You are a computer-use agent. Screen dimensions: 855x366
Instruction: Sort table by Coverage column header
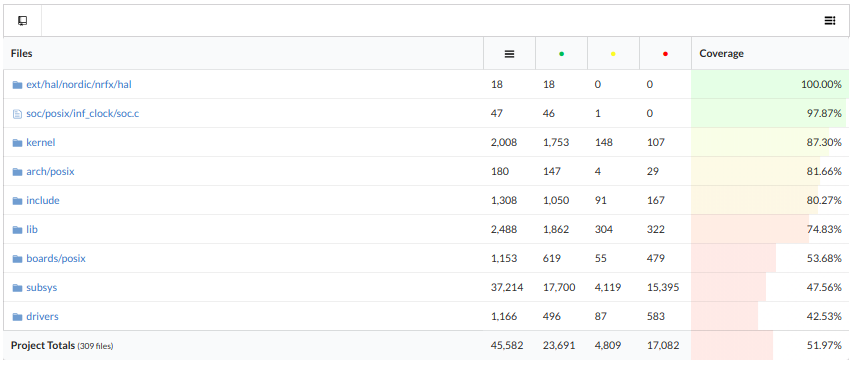[721, 53]
